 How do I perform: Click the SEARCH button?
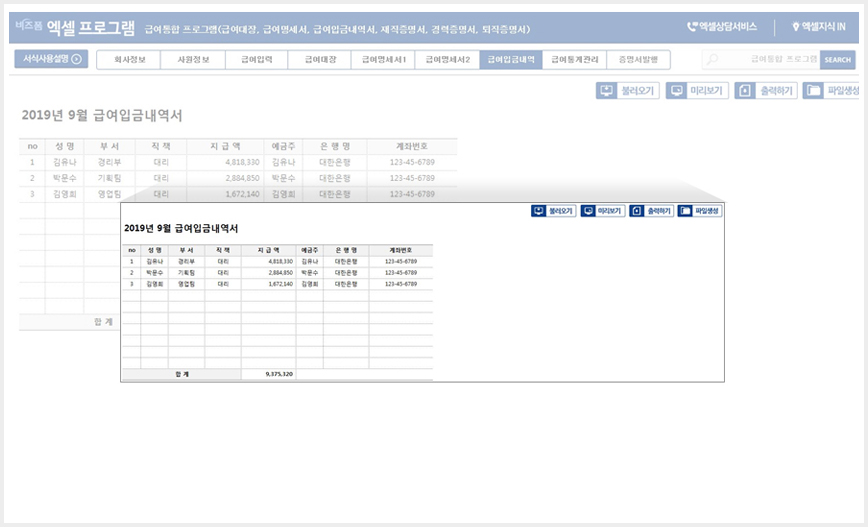[x=837, y=60]
